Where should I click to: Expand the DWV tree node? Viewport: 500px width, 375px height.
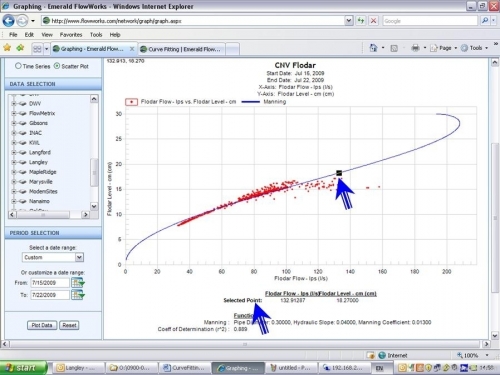point(14,104)
